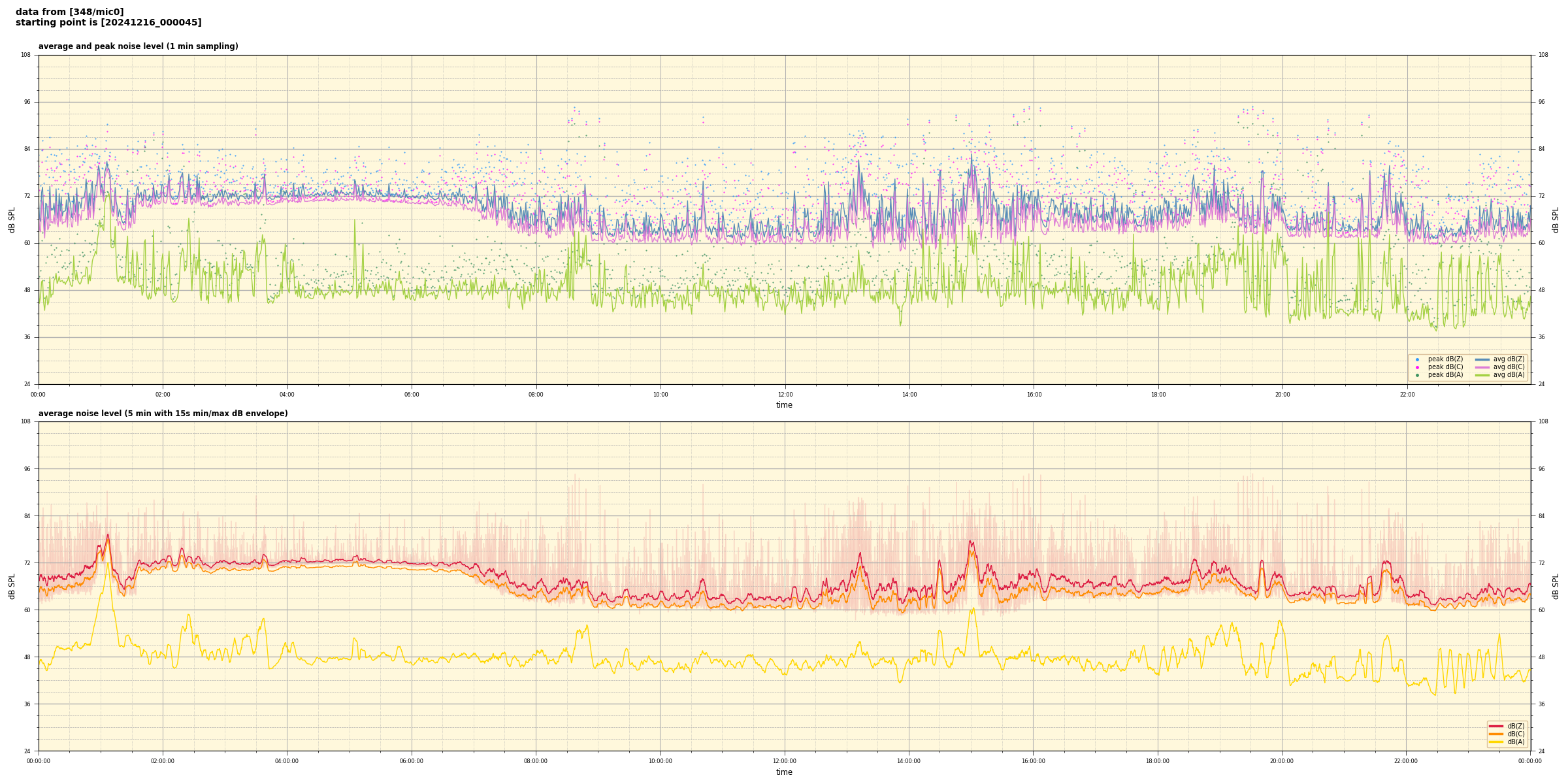This screenshot has width=1568, height=784.
Task: Click the avg dB(Z) legend line
Action: 1482,359
